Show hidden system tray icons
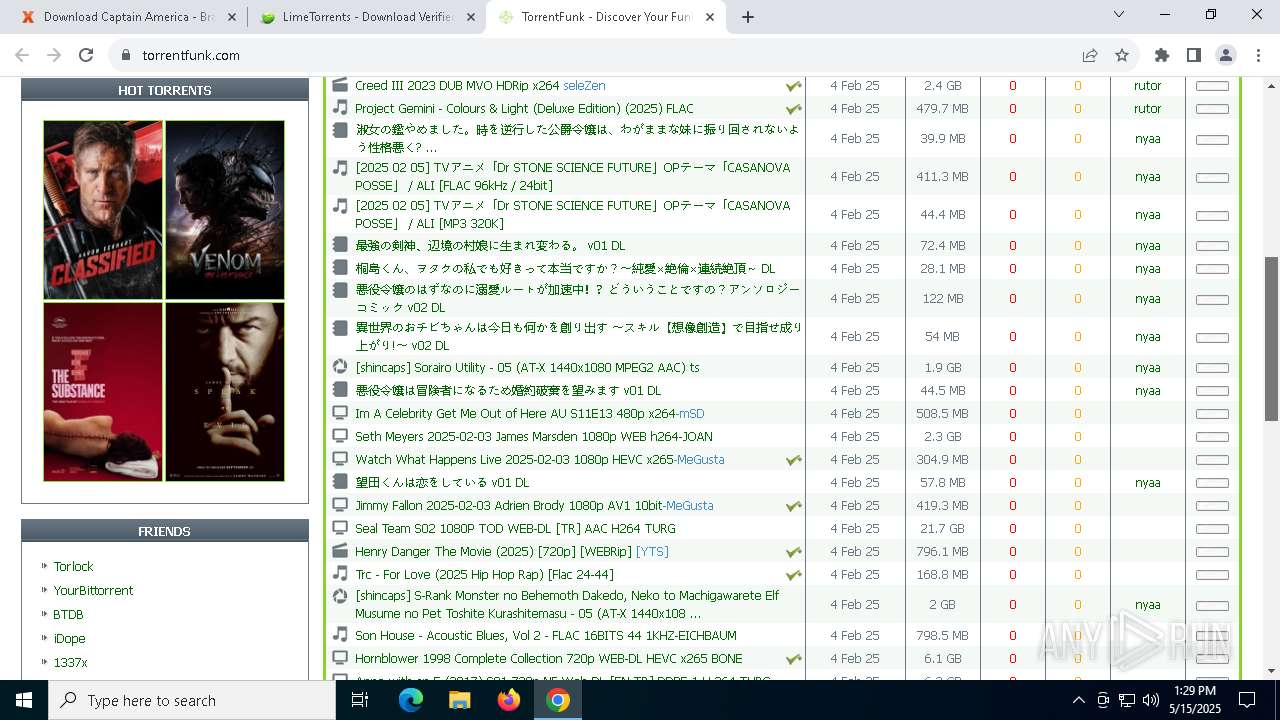 pyautogui.click(x=1078, y=700)
